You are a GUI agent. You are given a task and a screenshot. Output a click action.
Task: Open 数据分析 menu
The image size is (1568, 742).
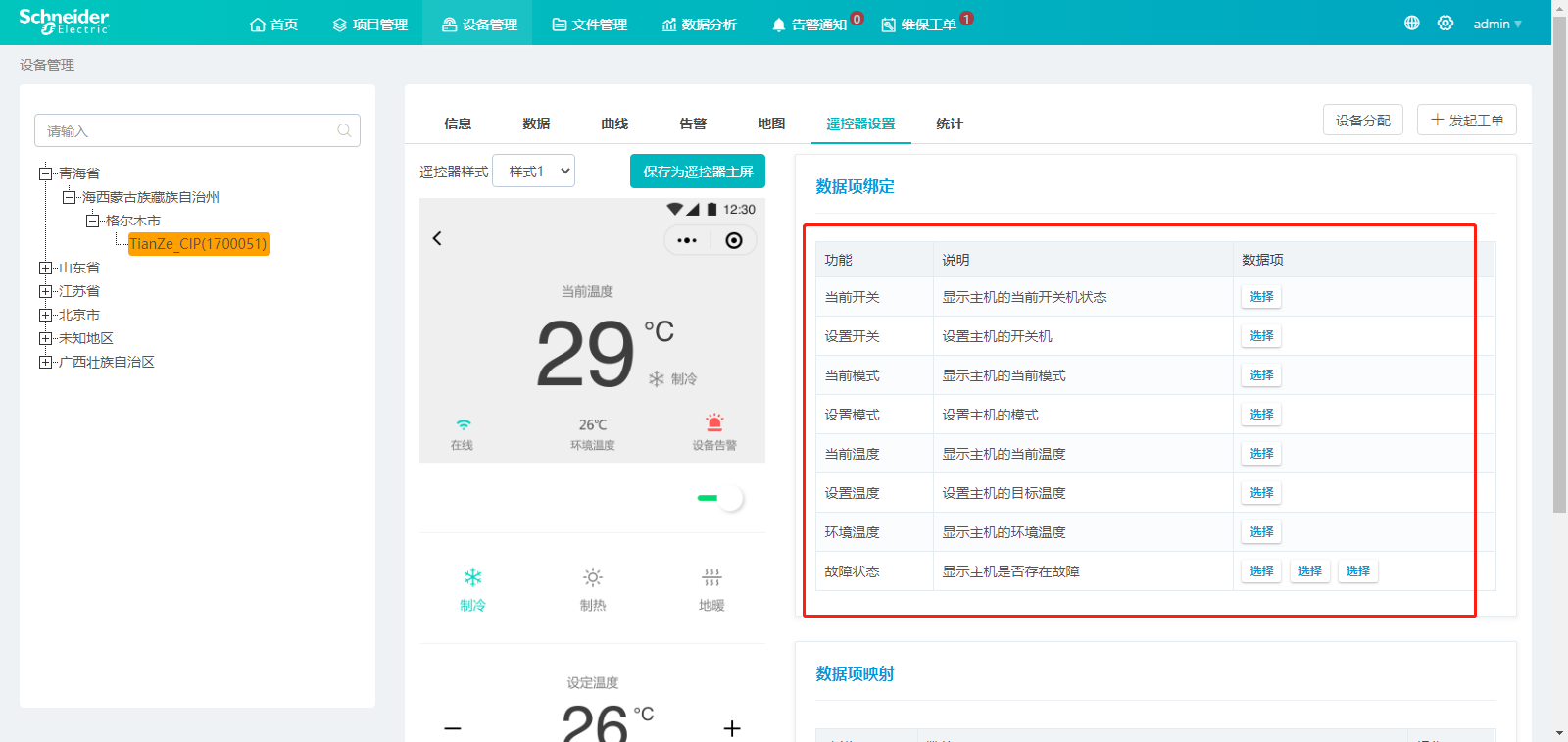(x=699, y=24)
